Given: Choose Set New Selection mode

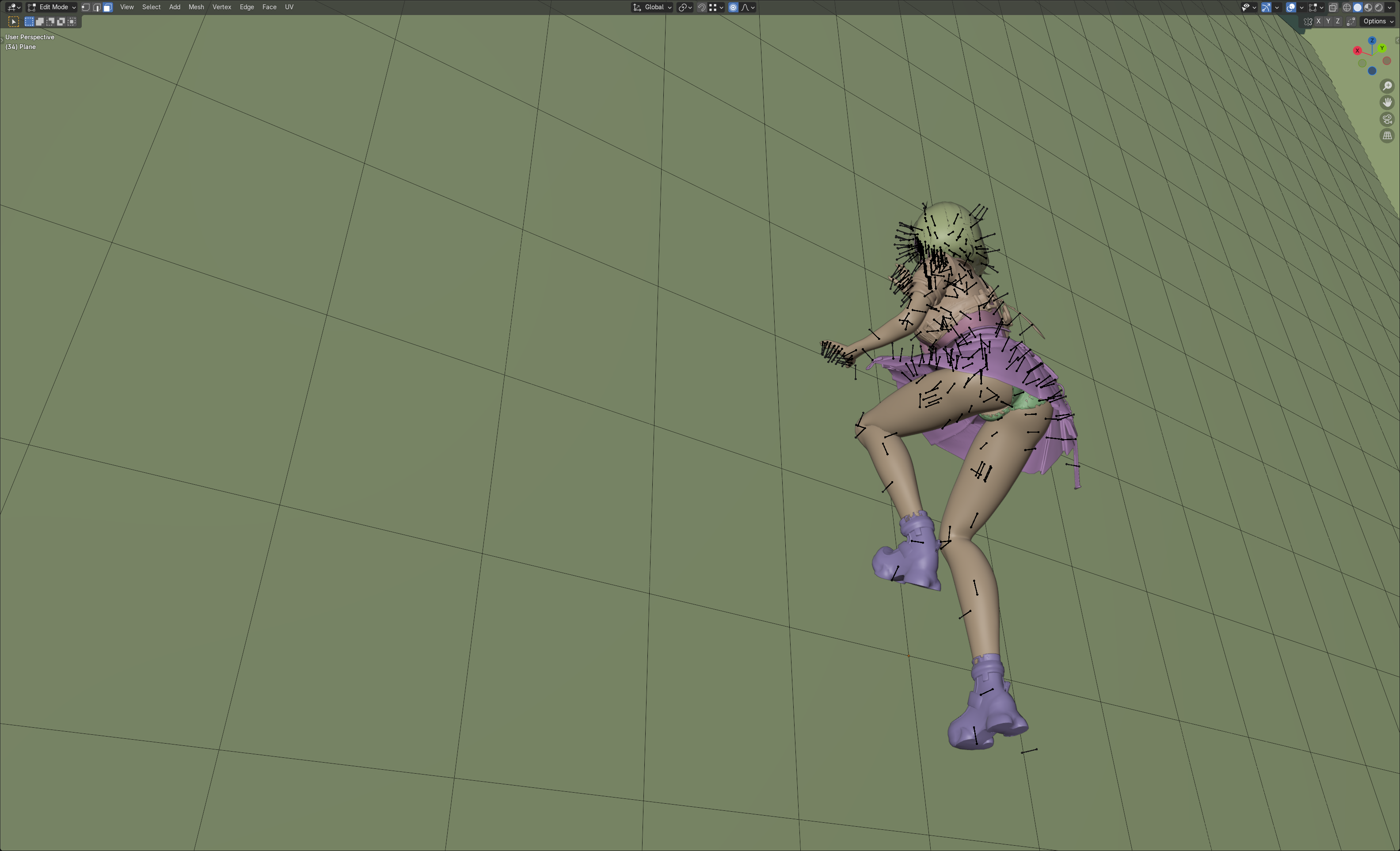Looking at the screenshot, I should 29,22.
